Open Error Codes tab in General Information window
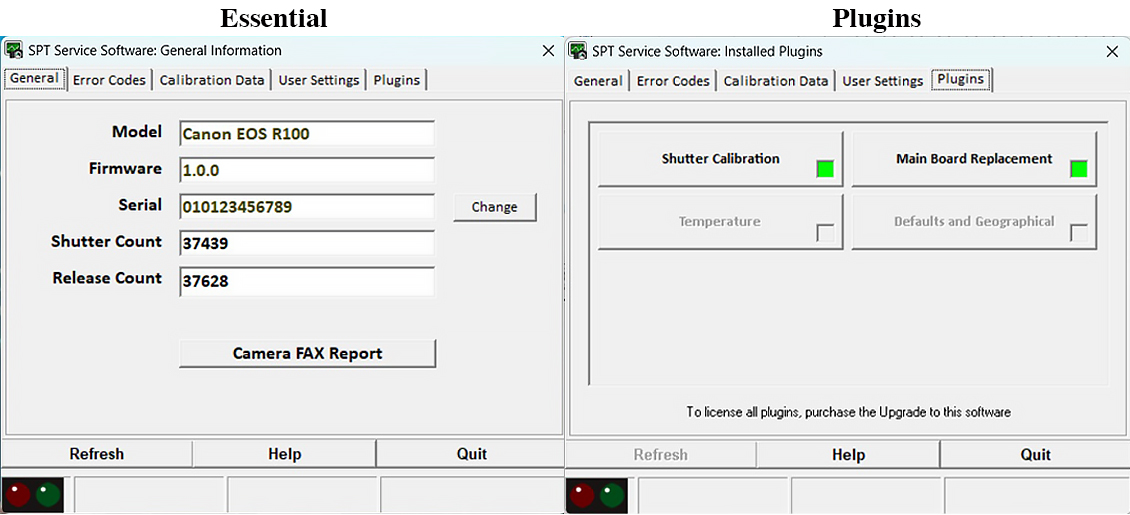 click(x=110, y=80)
